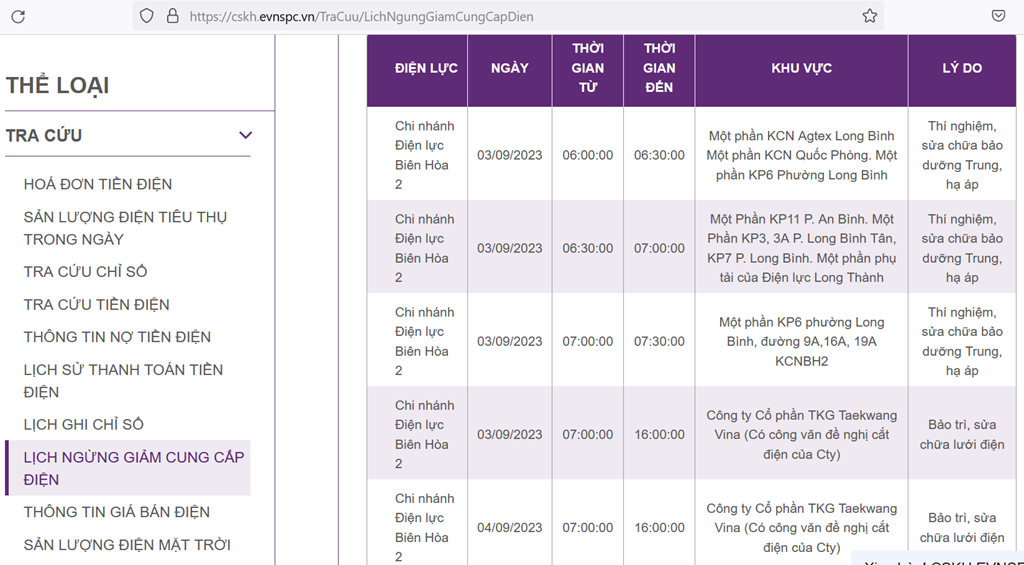Select TRA CỨU CHỈ SỐ link
This screenshot has width=1024, height=565.
pyautogui.click(x=86, y=272)
